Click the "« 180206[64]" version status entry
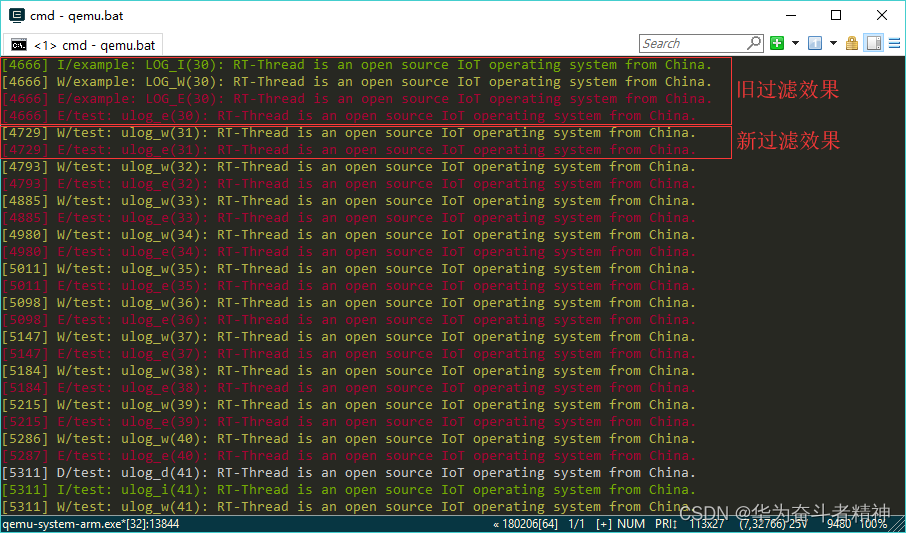Viewport: 906px width, 533px height. click(525, 524)
